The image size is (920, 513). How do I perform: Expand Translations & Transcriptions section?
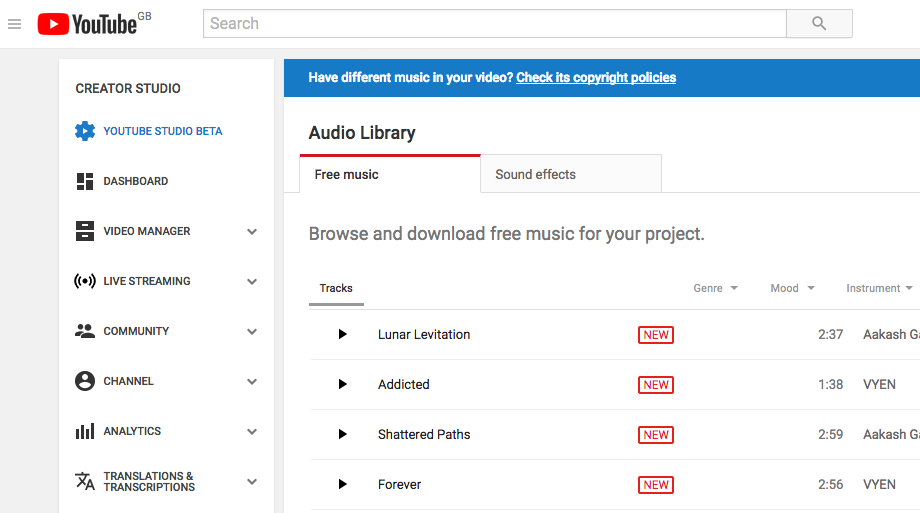(x=252, y=482)
